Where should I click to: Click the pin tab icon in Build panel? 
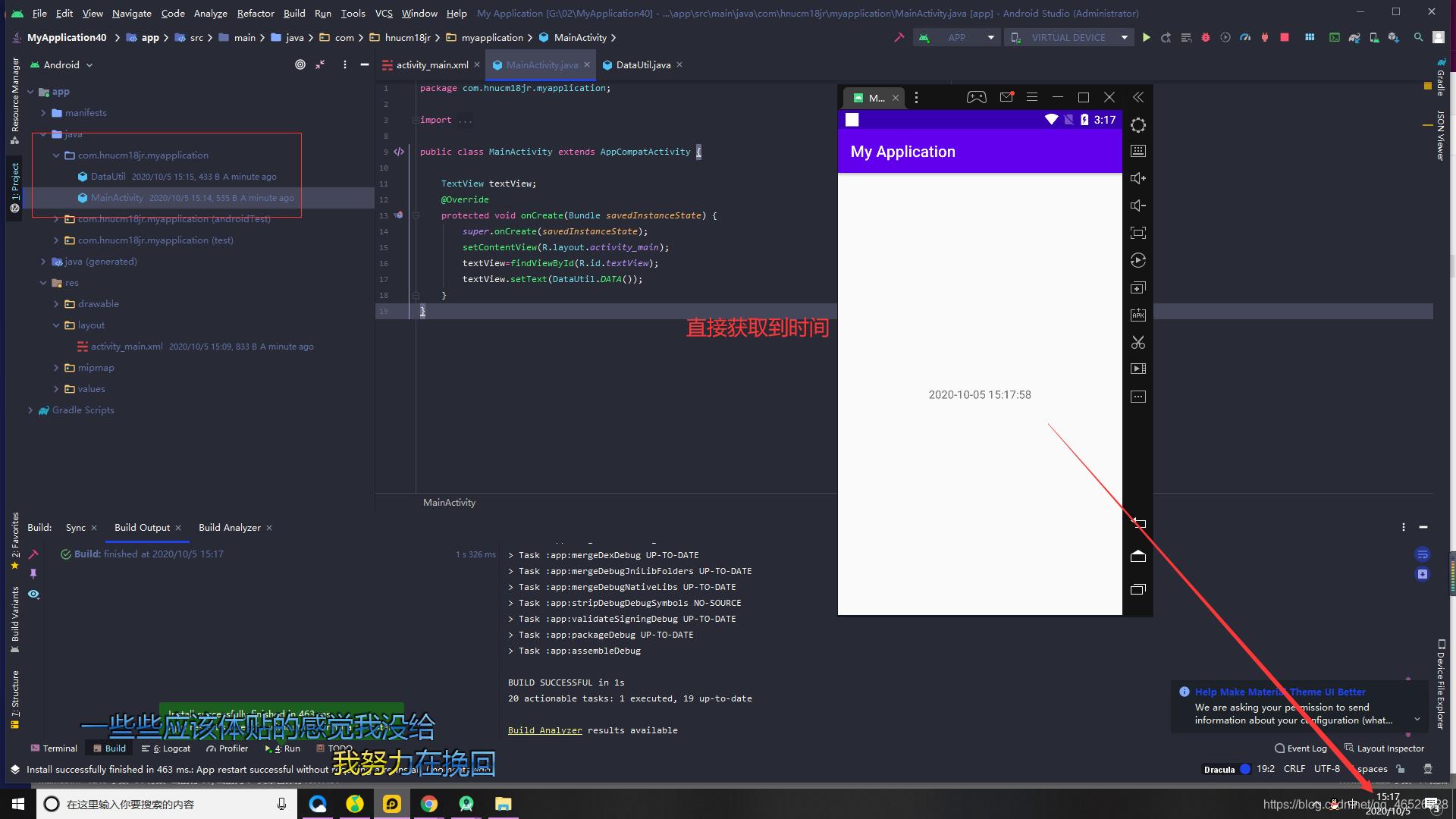click(33, 574)
